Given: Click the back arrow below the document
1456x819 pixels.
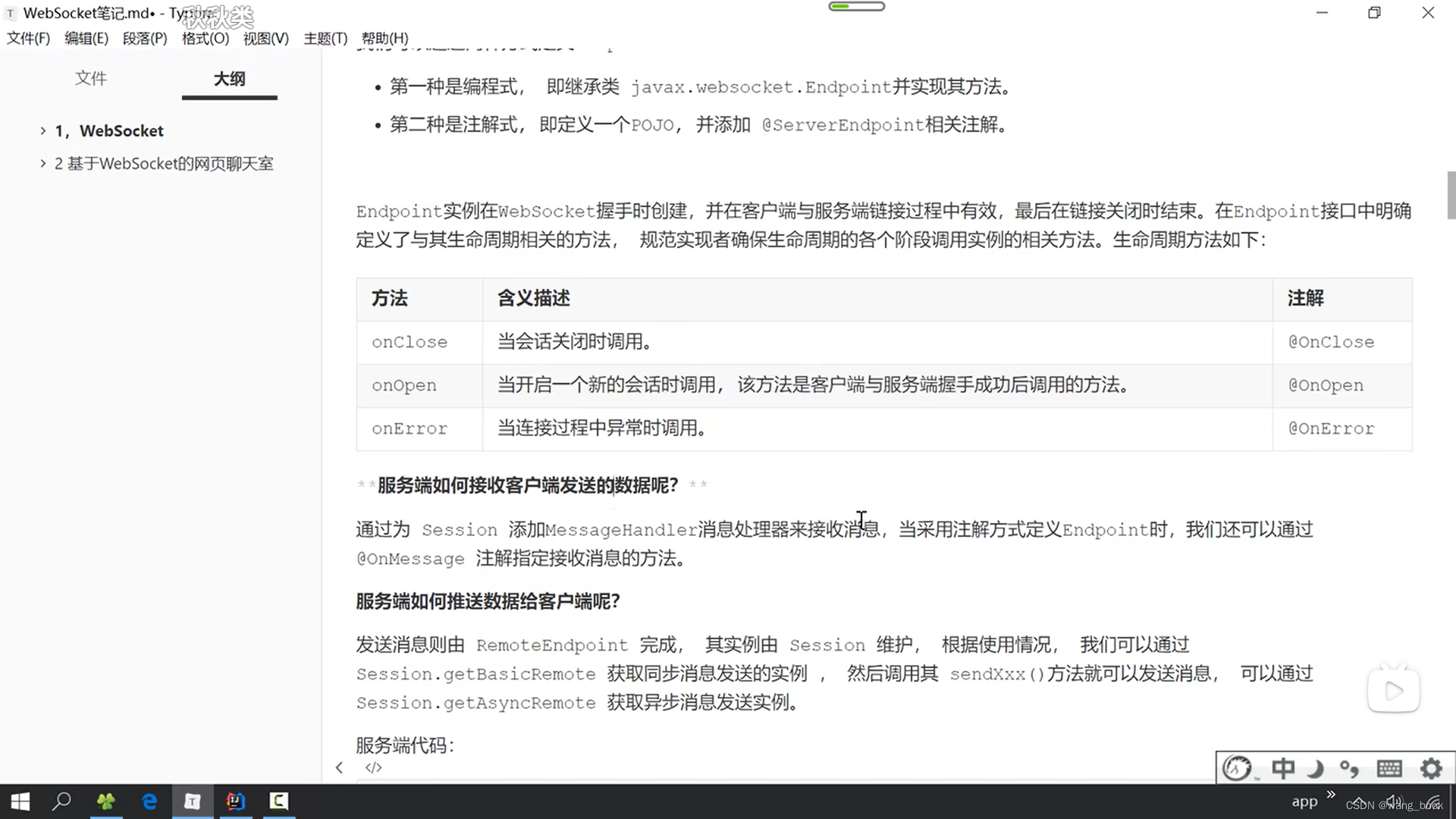Looking at the screenshot, I should coord(339,767).
